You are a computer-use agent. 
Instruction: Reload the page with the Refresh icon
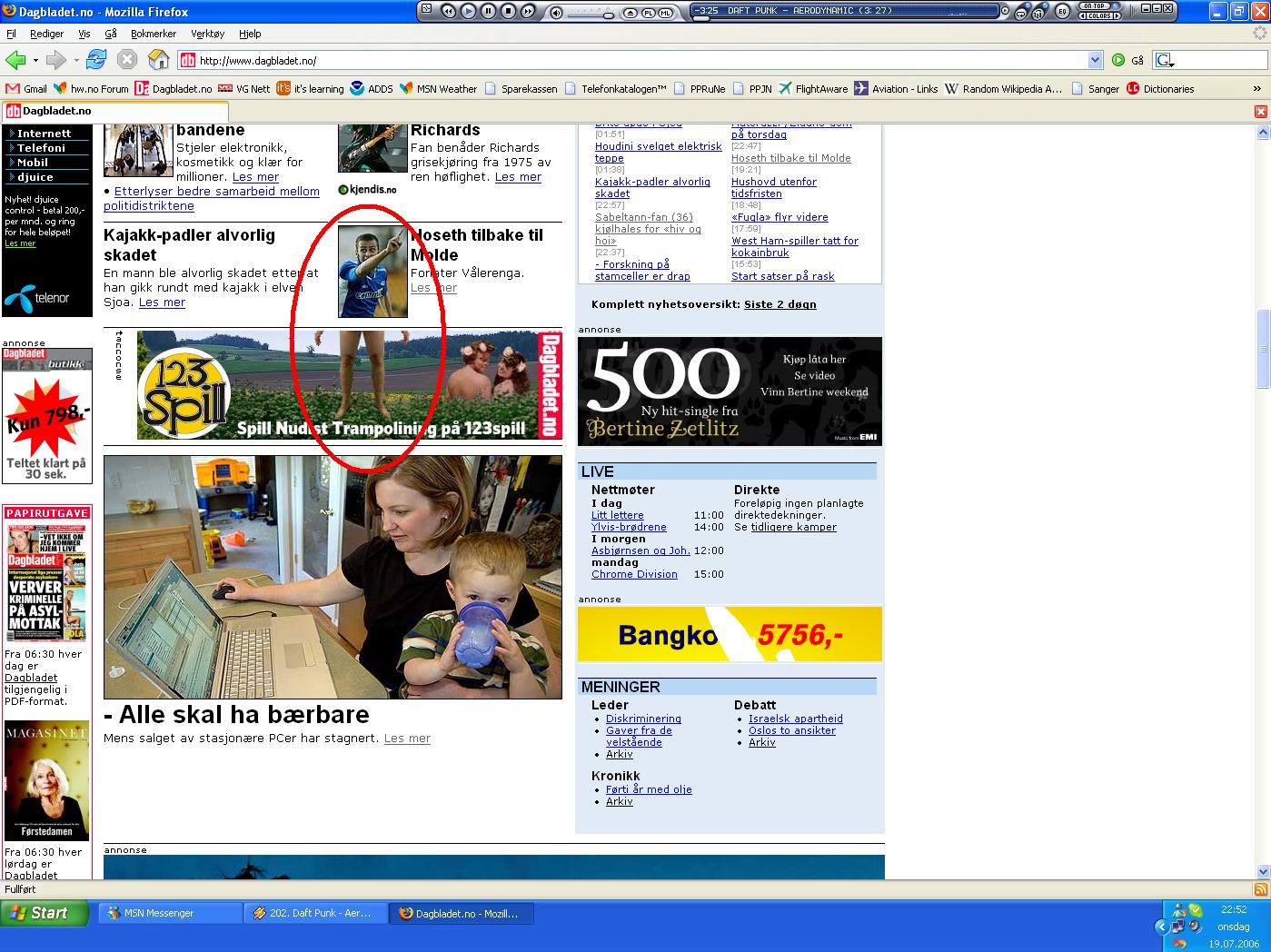[x=96, y=60]
